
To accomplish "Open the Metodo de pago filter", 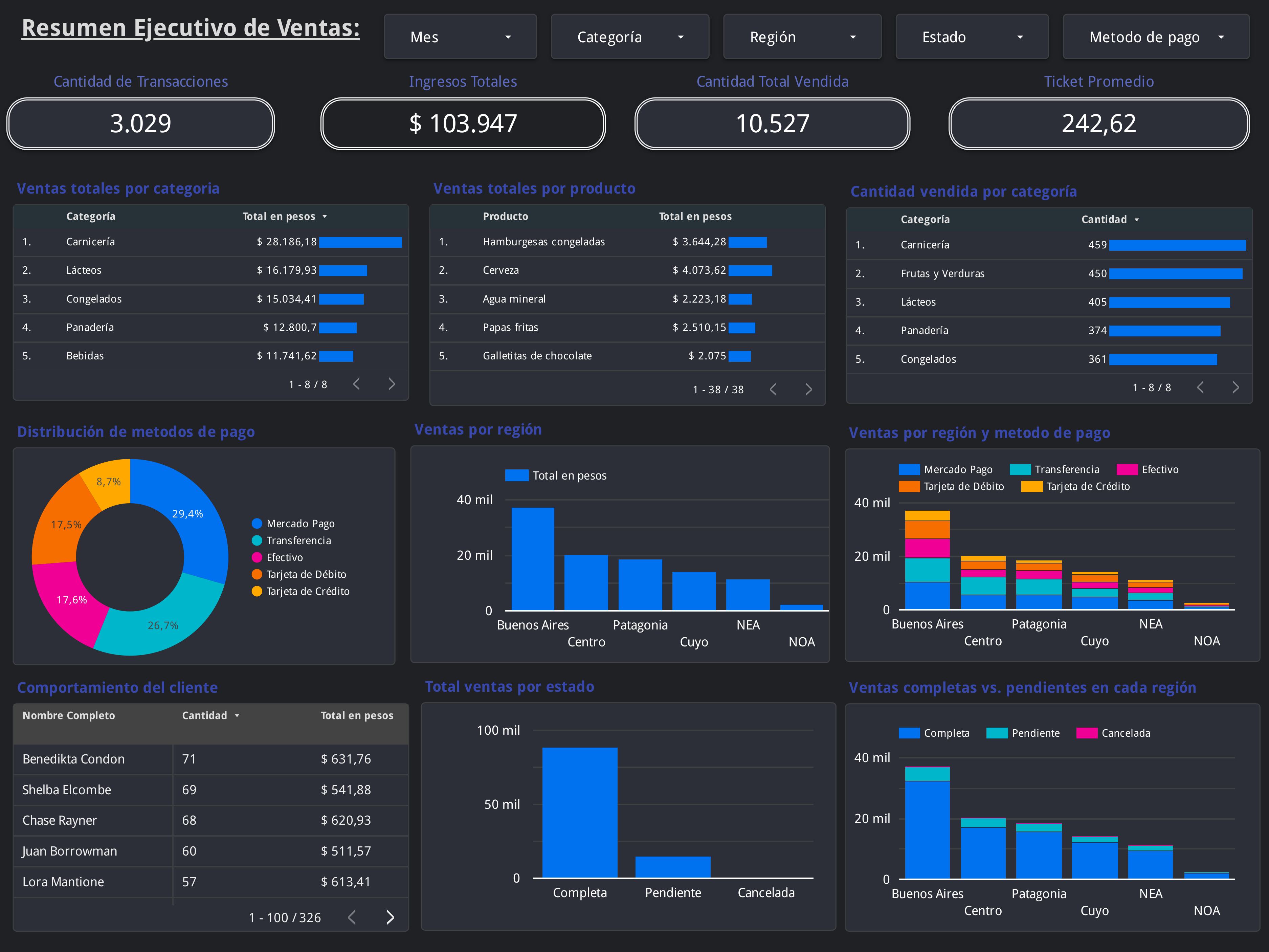I will tap(1155, 36).
